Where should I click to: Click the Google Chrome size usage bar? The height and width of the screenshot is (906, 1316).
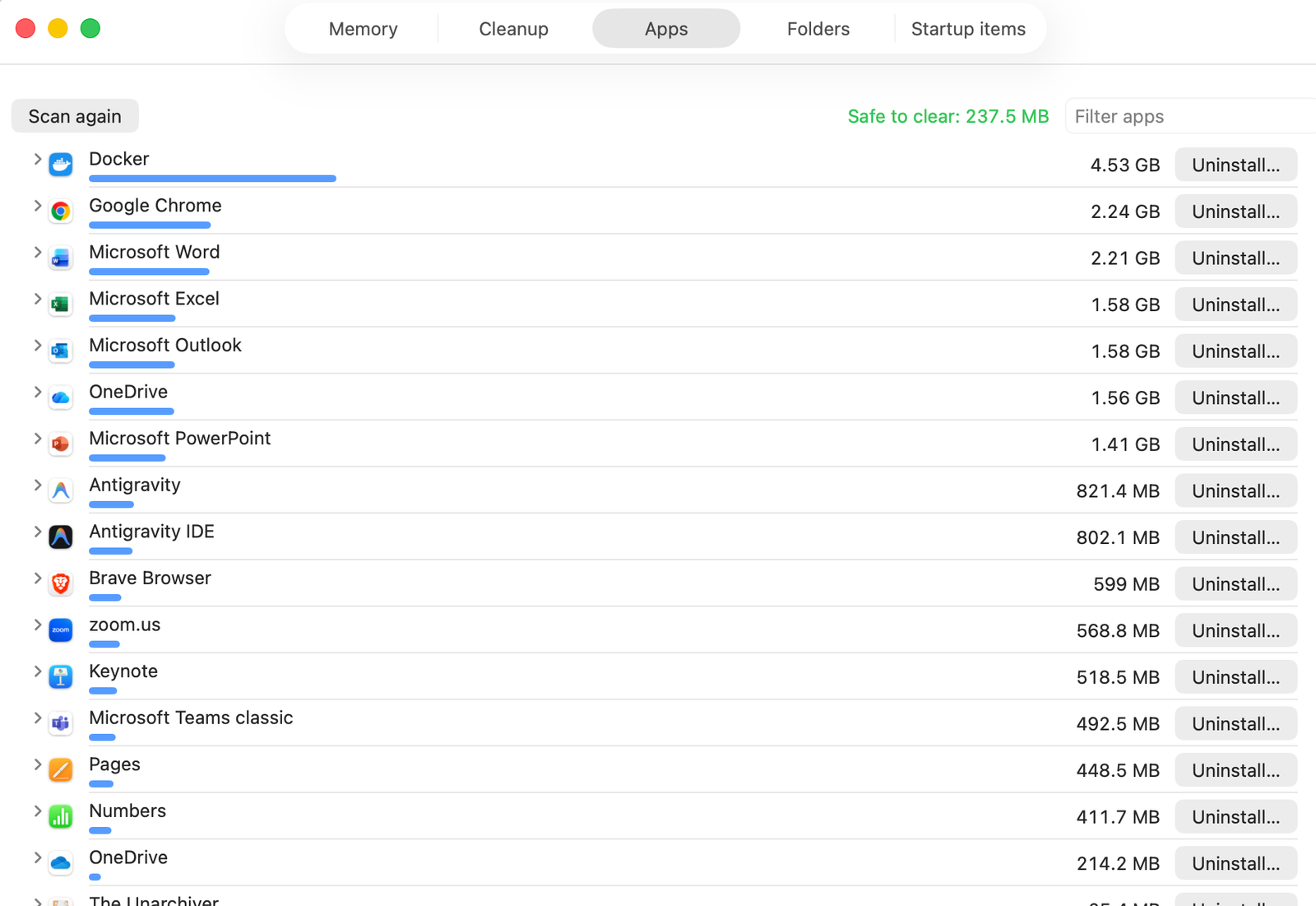pos(150,225)
